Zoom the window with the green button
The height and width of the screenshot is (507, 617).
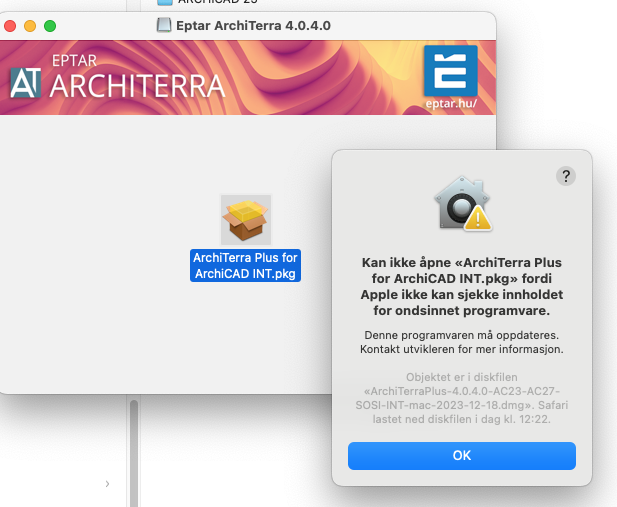click(x=50, y=25)
